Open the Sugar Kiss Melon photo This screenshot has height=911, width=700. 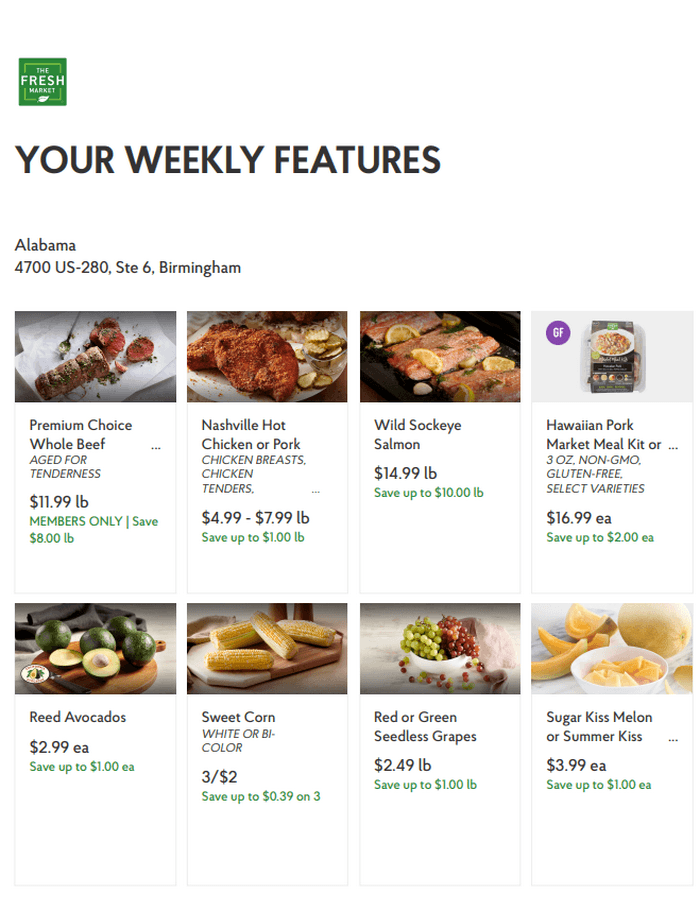pyautogui.click(x=611, y=648)
